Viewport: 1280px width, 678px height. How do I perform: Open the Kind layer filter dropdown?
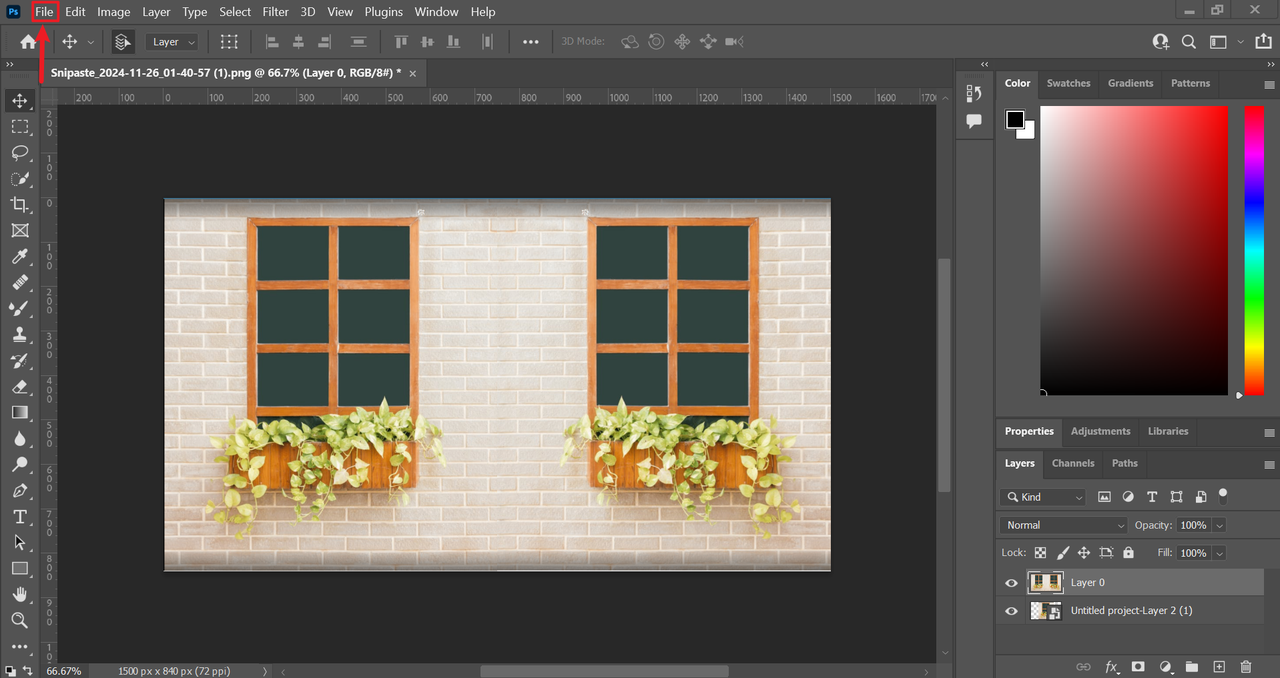coord(1043,497)
